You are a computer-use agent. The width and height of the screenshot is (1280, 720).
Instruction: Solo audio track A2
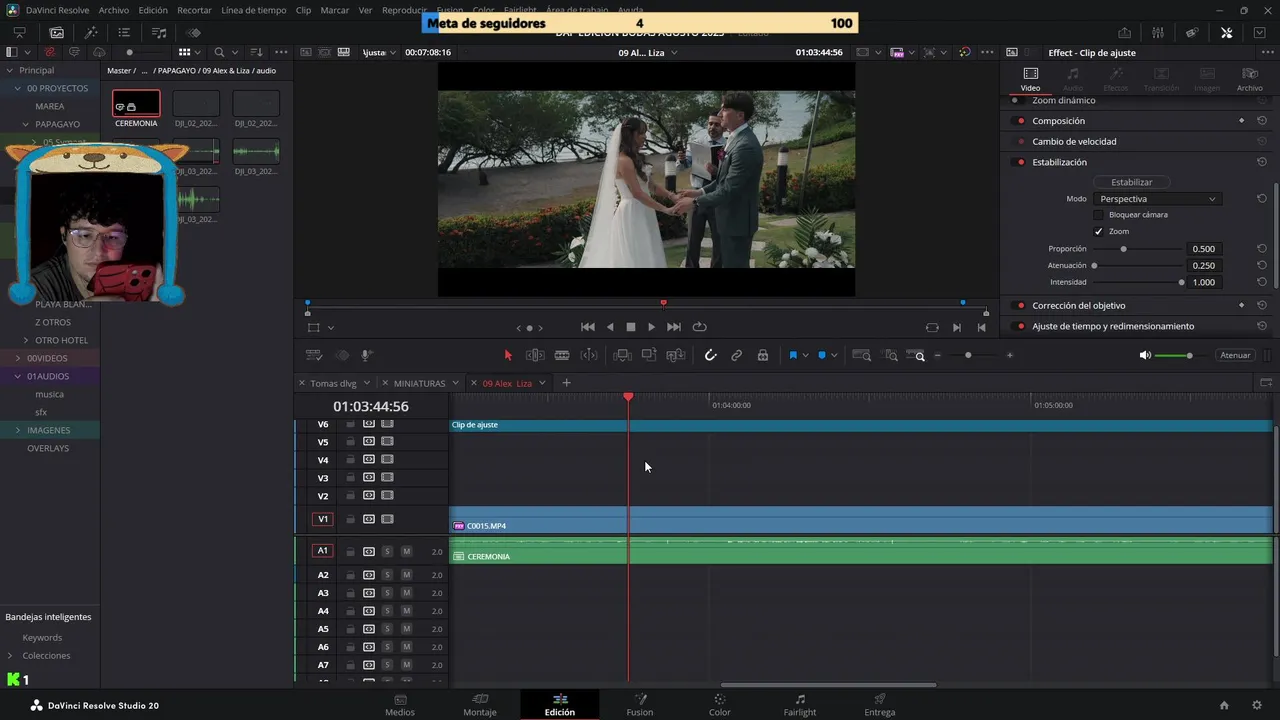[x=387, y=575]
